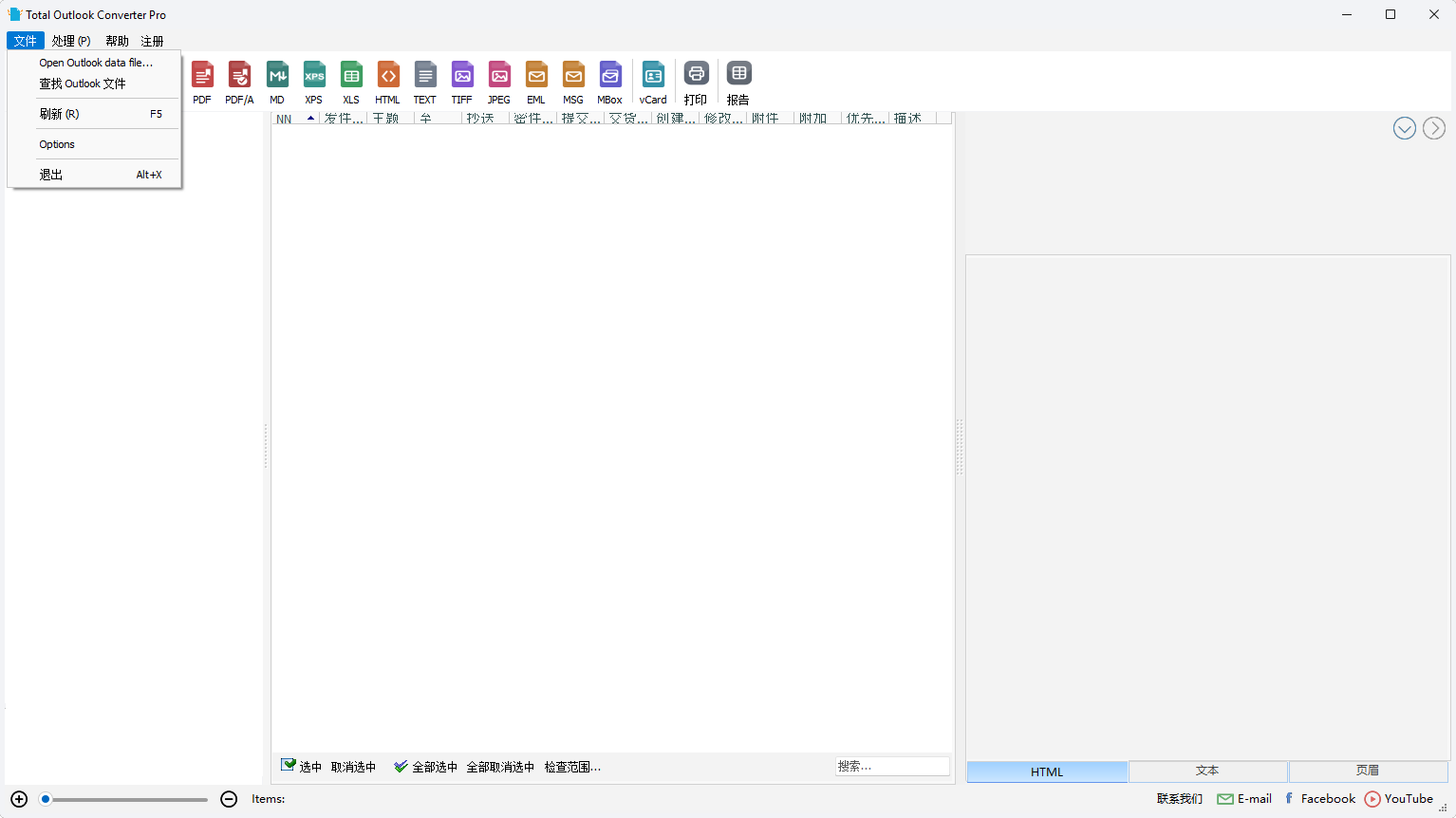The width and height of the screenshot is (1456, 818).
Task: Select 查找 Outlook 文件 menu entry
Action: 95,84
